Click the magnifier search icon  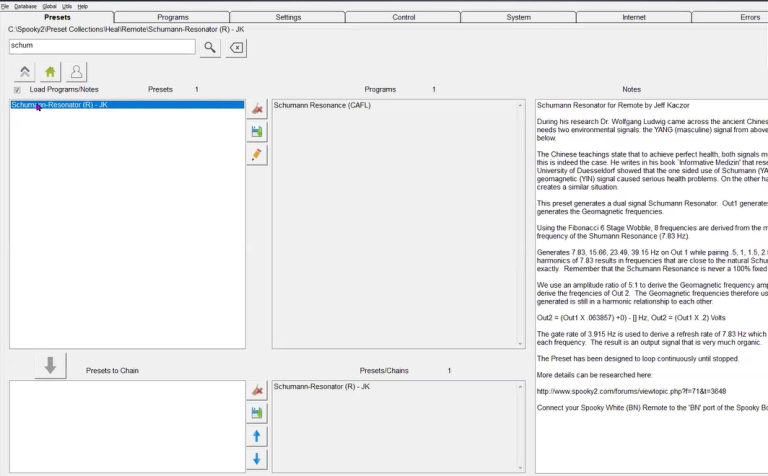[210, 47]
